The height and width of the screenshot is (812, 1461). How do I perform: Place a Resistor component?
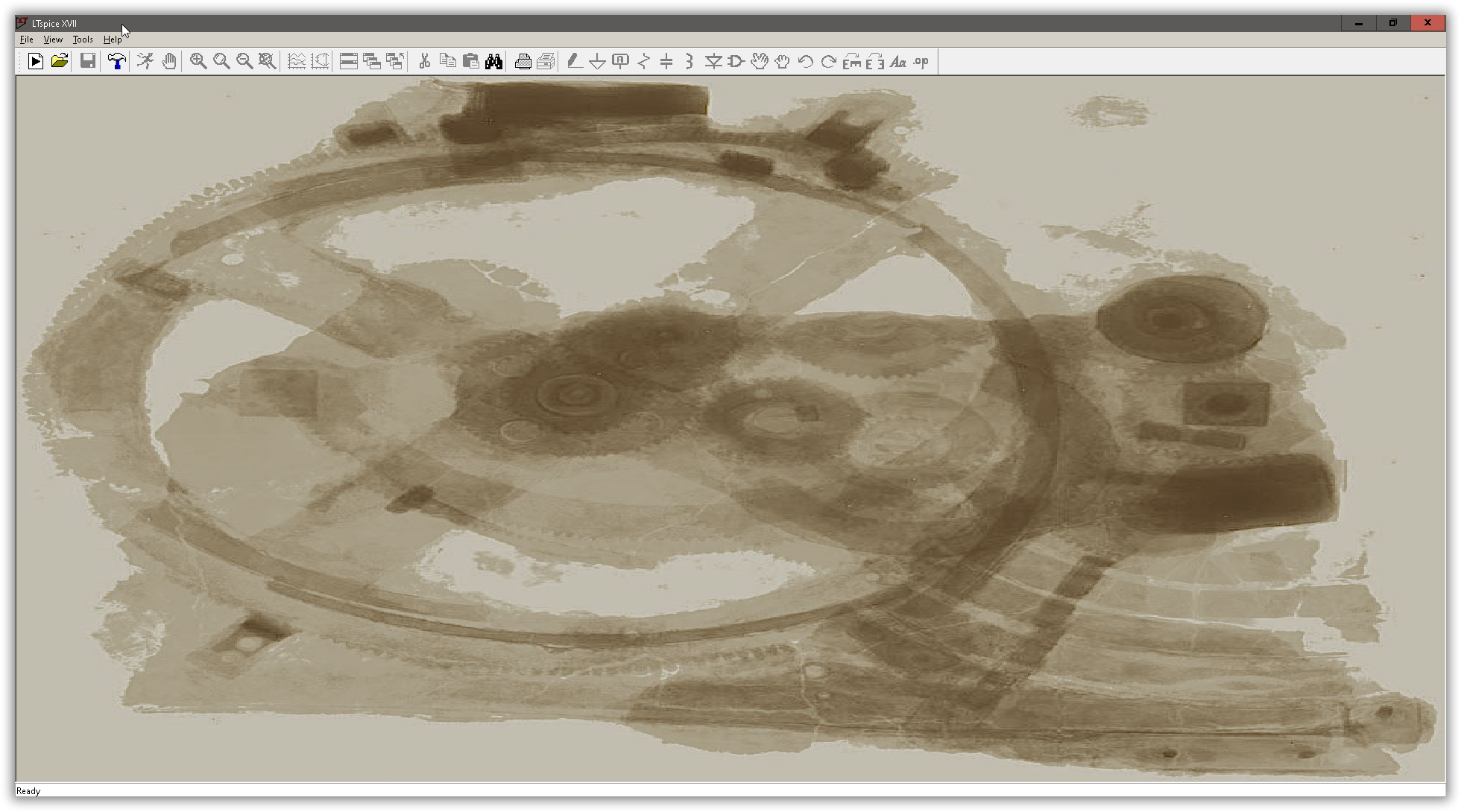pyautogui.click(x=643, y=61)
